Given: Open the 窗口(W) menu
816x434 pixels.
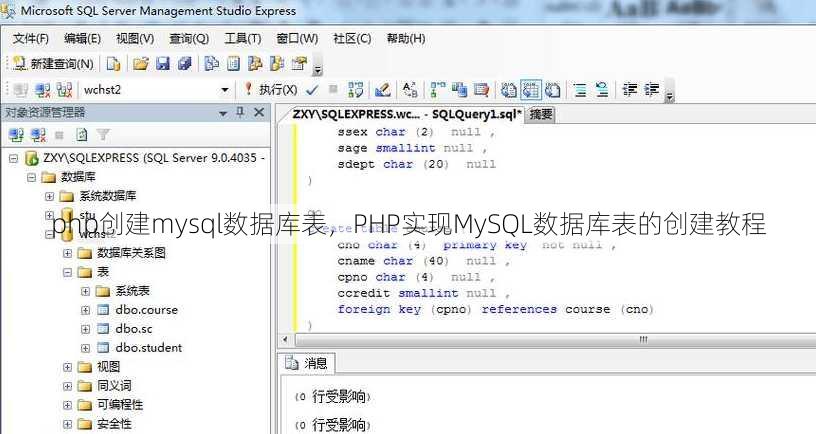Looking at the screenshot, I should pos(297,39).
